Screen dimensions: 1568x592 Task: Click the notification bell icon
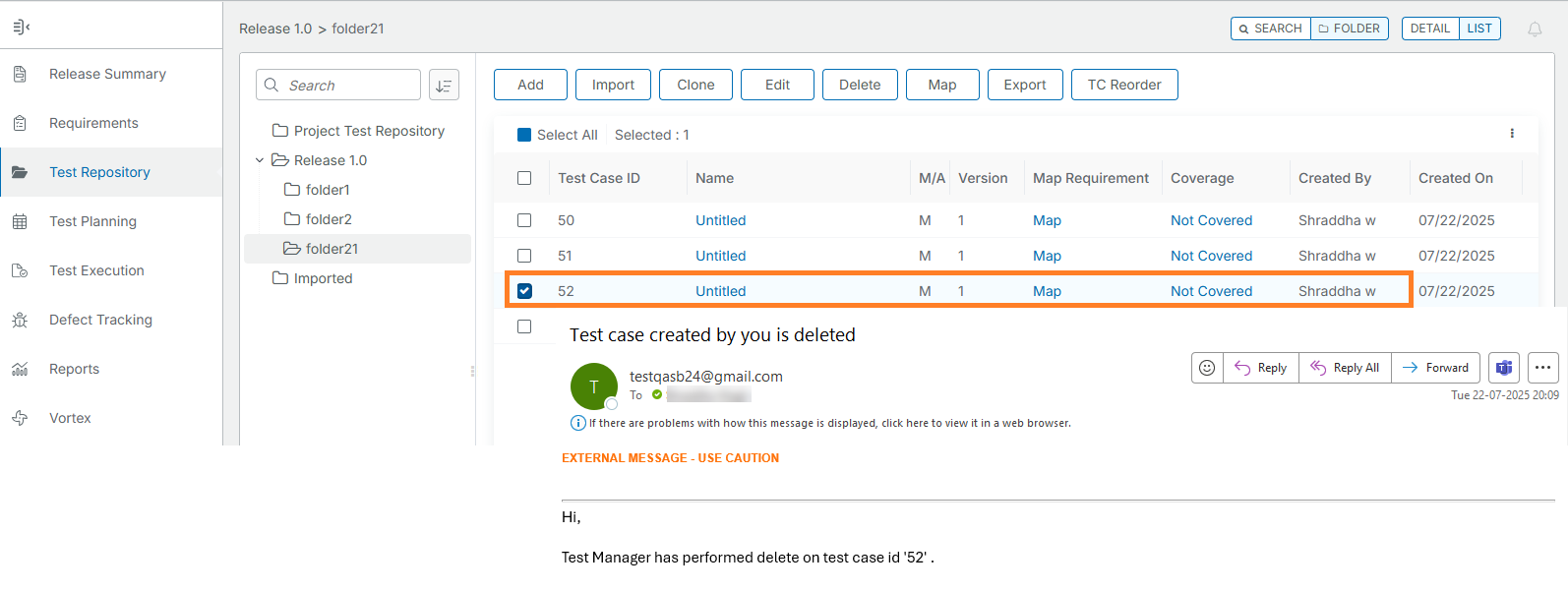coord(1534,30)
